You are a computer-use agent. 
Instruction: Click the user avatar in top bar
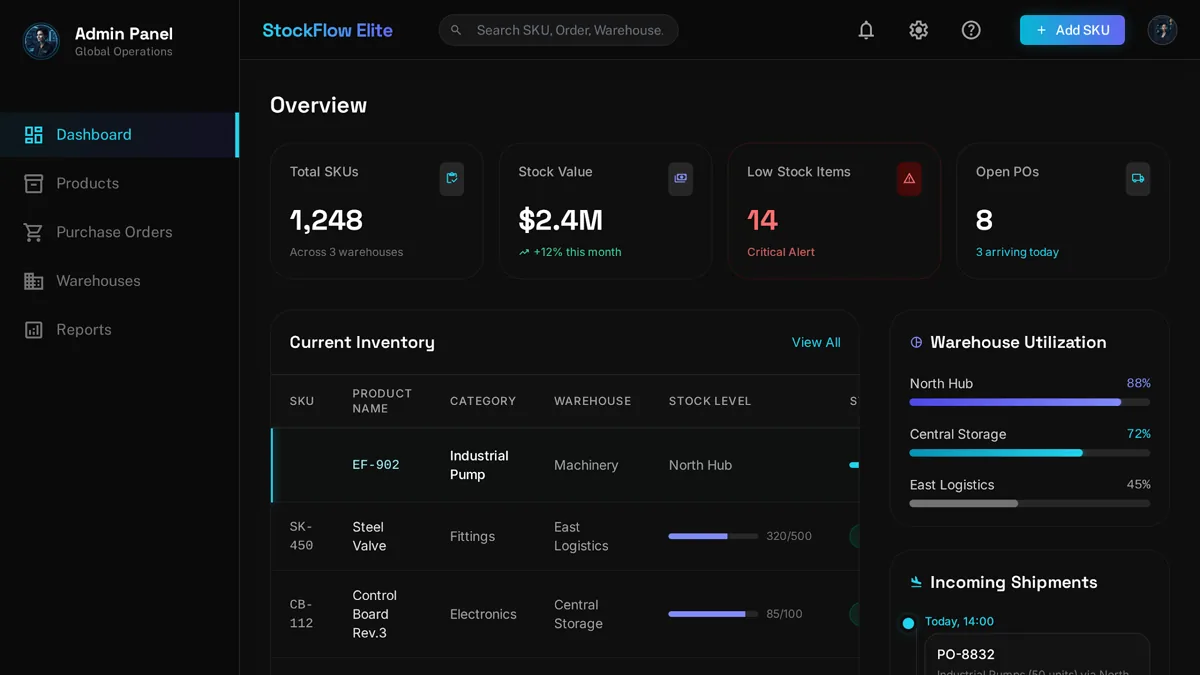(x=1162, y=30)
